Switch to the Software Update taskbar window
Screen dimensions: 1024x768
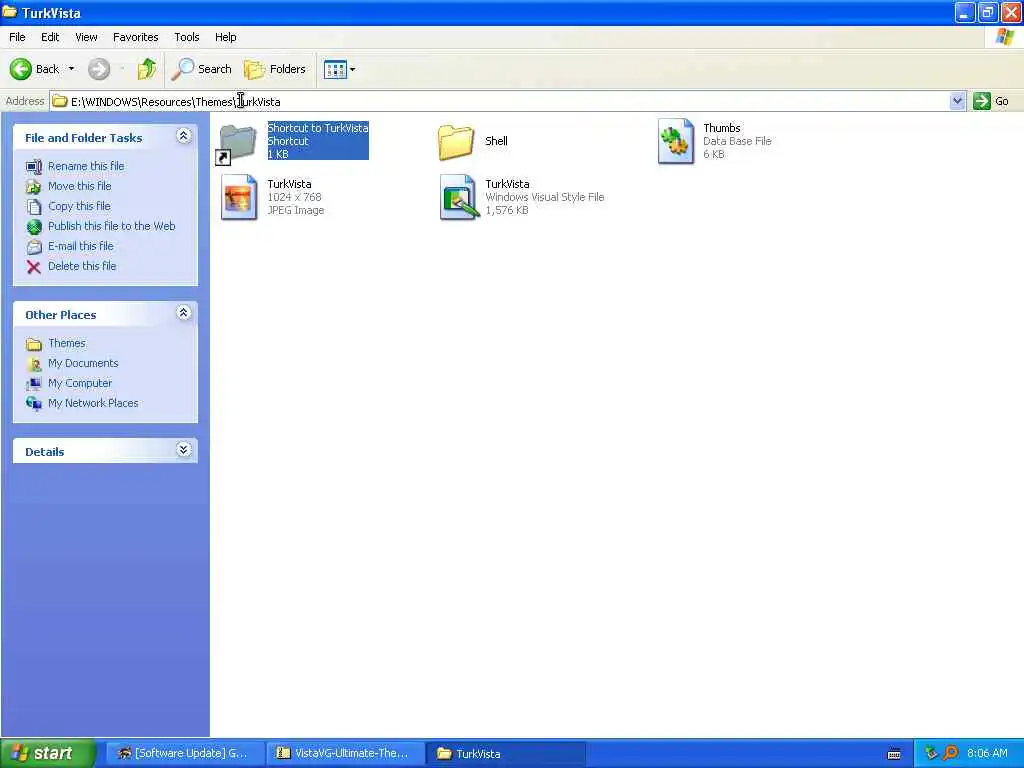click(x=185, y=754)
